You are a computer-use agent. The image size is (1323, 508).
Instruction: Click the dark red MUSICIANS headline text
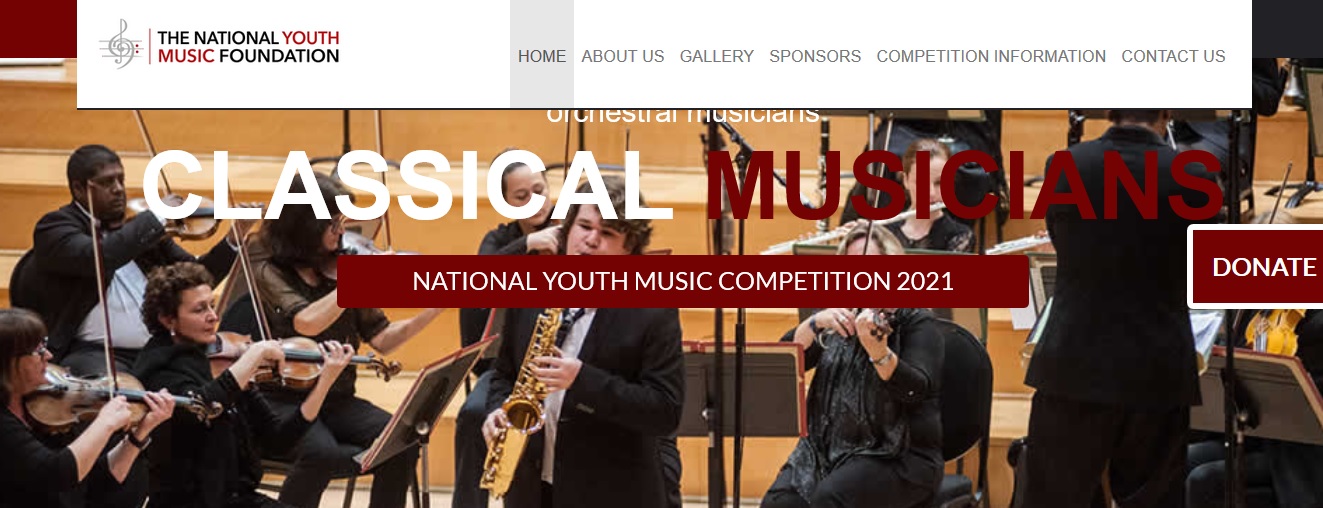964,187
